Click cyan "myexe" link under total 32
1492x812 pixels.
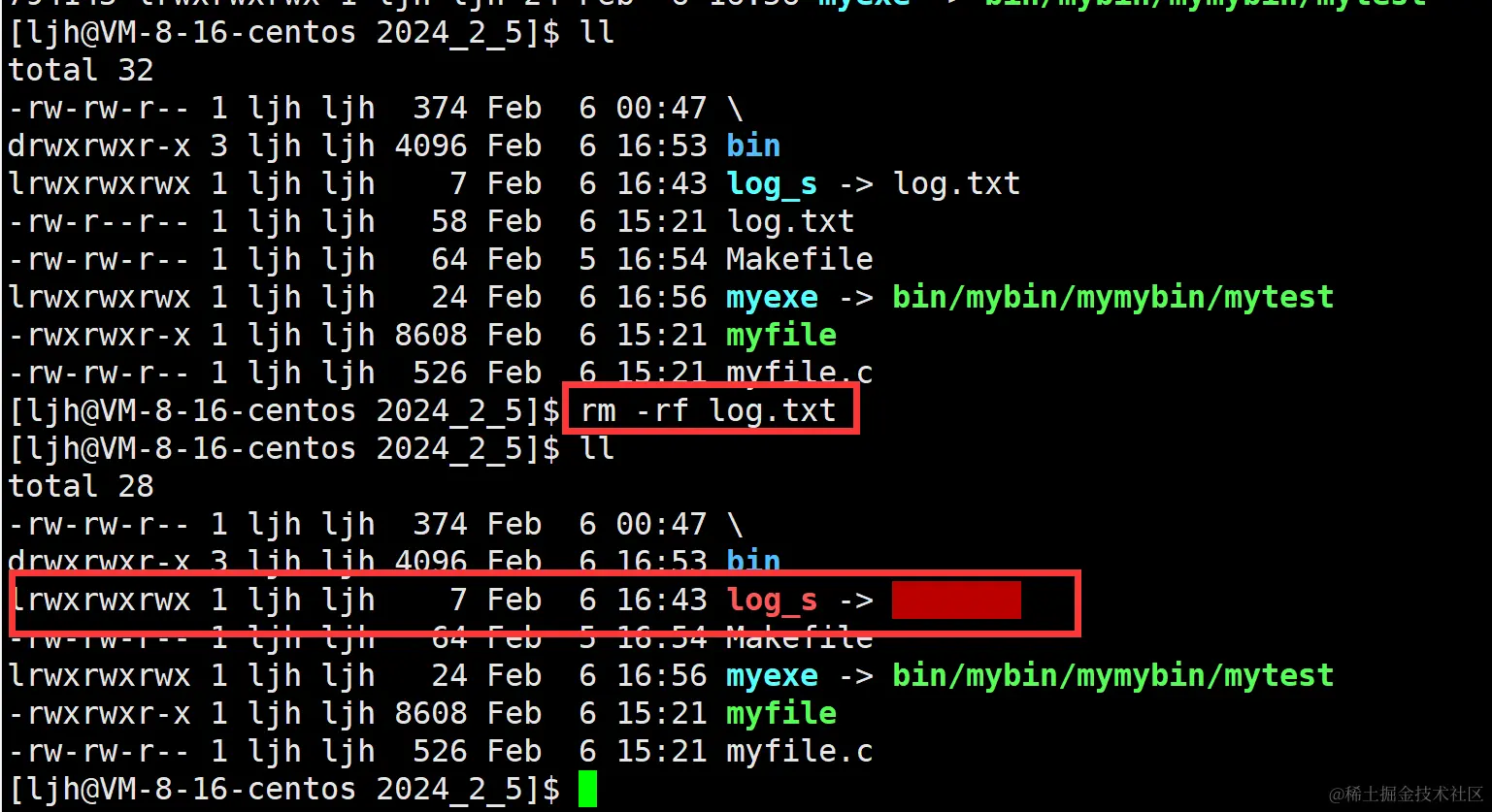(772, 297)
